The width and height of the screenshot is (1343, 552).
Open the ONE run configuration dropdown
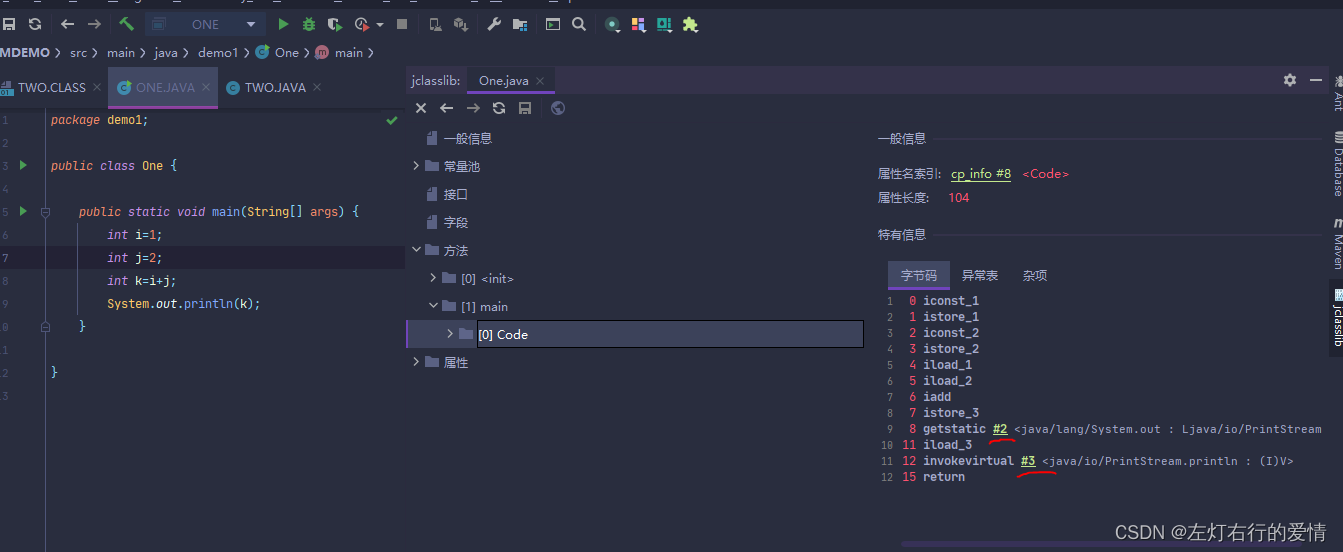click(x=205, y=24)
